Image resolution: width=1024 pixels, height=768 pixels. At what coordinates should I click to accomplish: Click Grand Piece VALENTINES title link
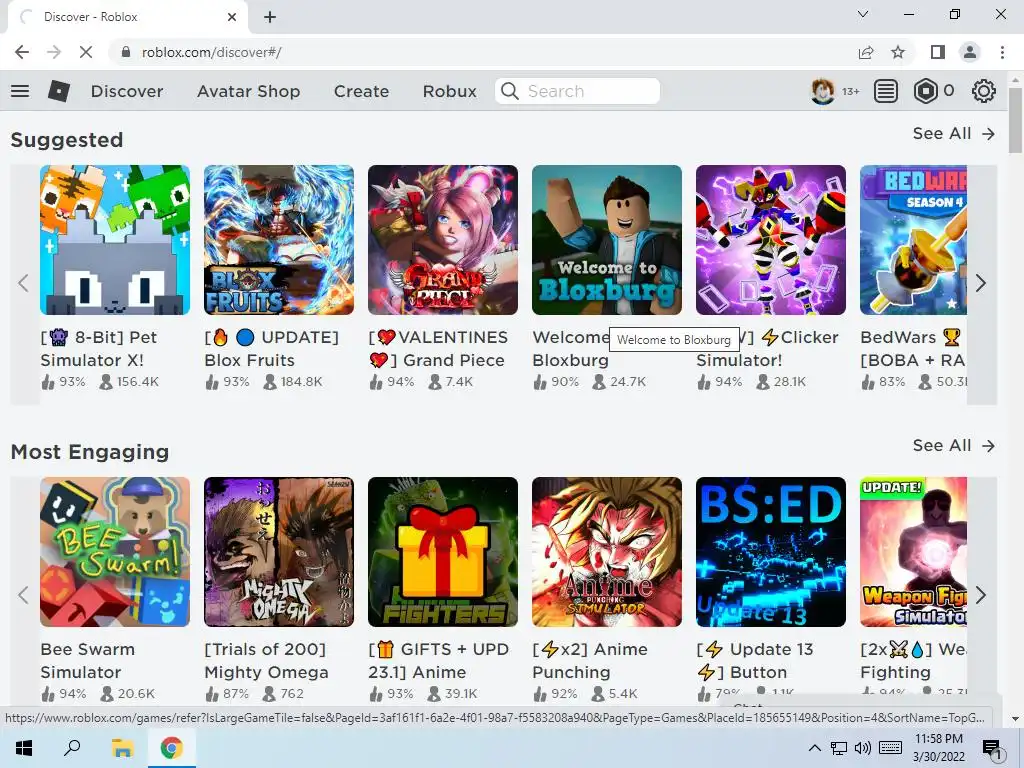438,349
